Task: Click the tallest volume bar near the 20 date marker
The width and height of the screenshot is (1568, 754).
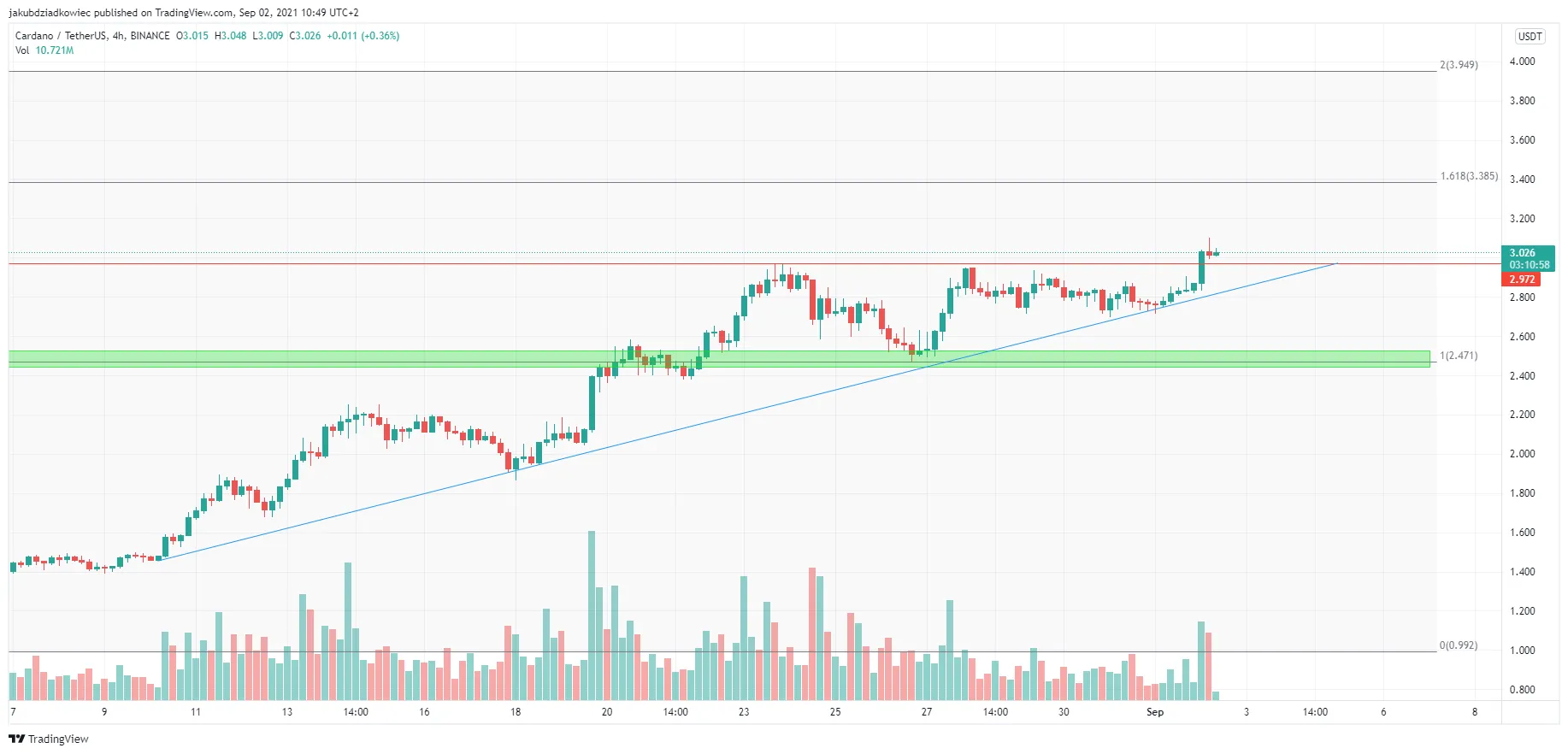Action: (x=592, y=616)
